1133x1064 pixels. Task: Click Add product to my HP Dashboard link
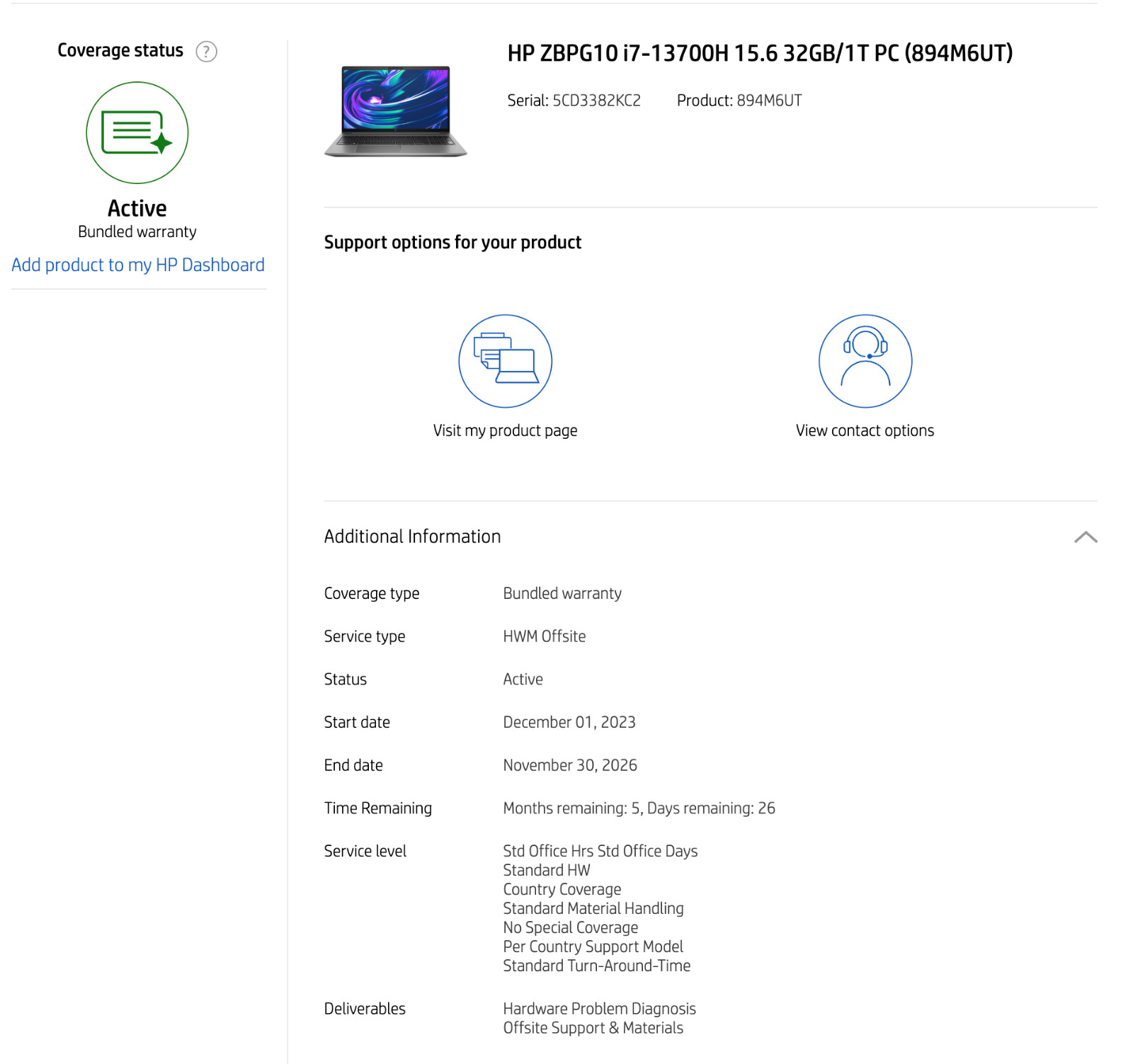pyautogui.click(x=138, y=265)
